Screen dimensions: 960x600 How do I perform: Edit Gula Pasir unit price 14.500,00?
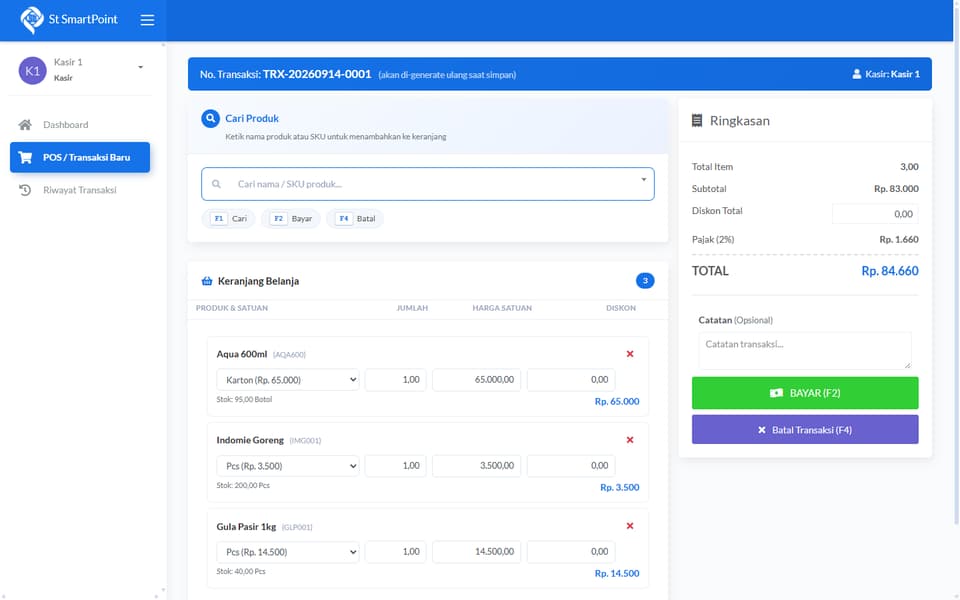click(476, 552)
